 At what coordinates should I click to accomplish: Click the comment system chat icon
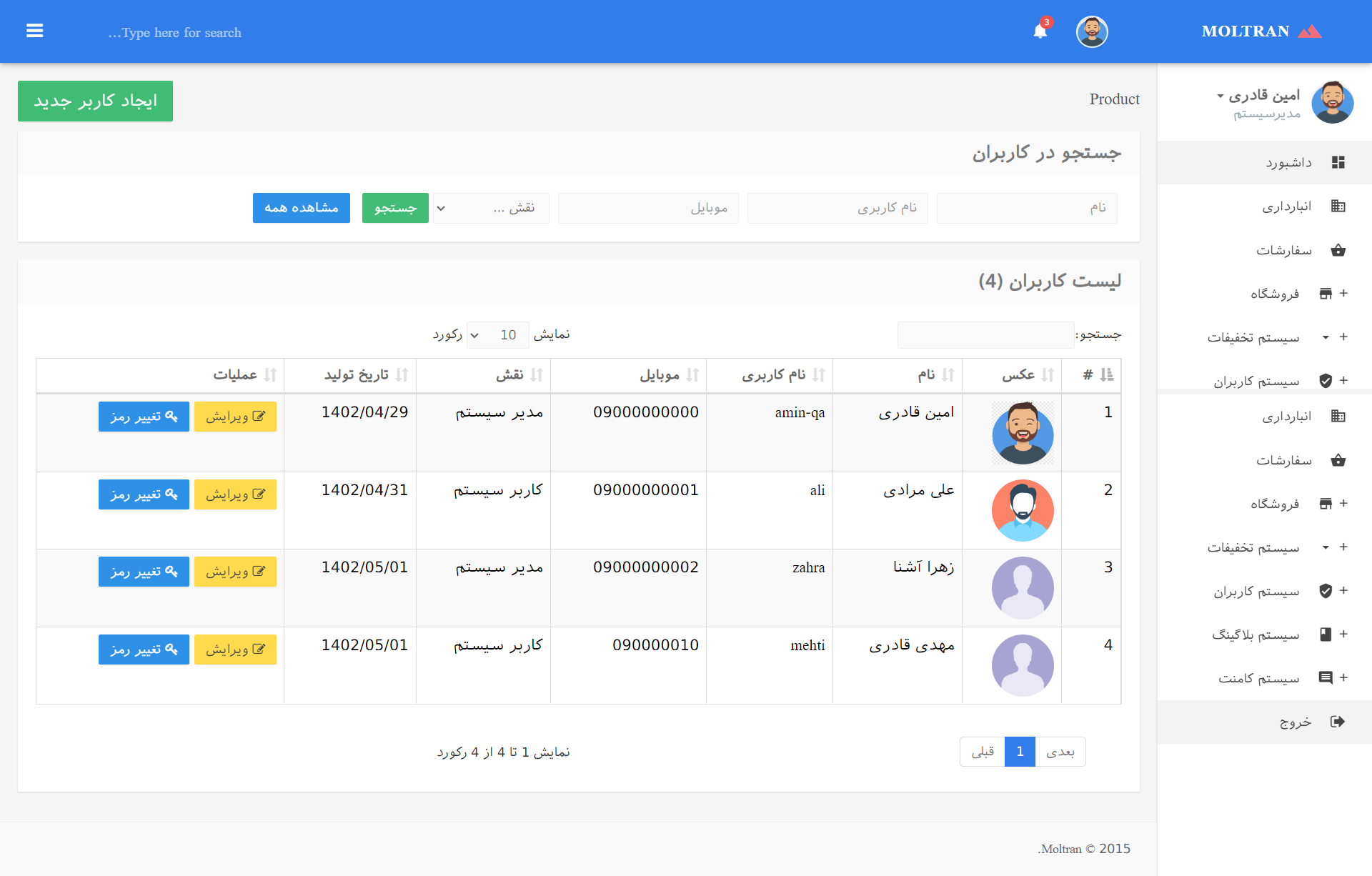[1326, 678]
